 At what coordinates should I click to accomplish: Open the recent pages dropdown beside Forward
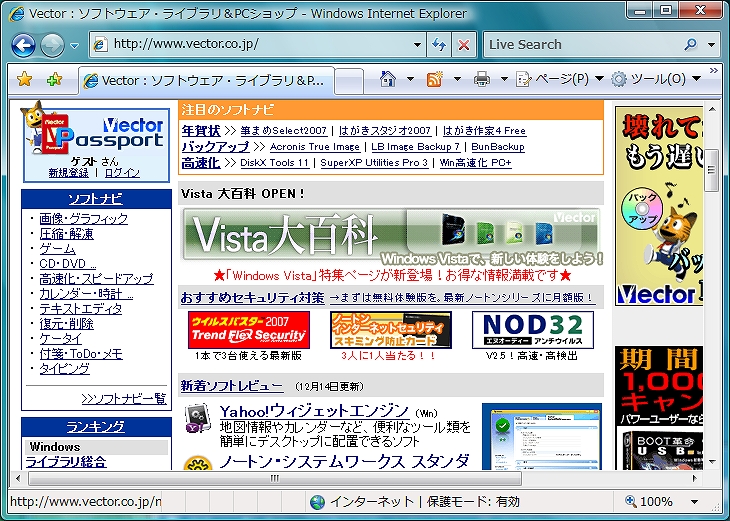click(74, 46)
